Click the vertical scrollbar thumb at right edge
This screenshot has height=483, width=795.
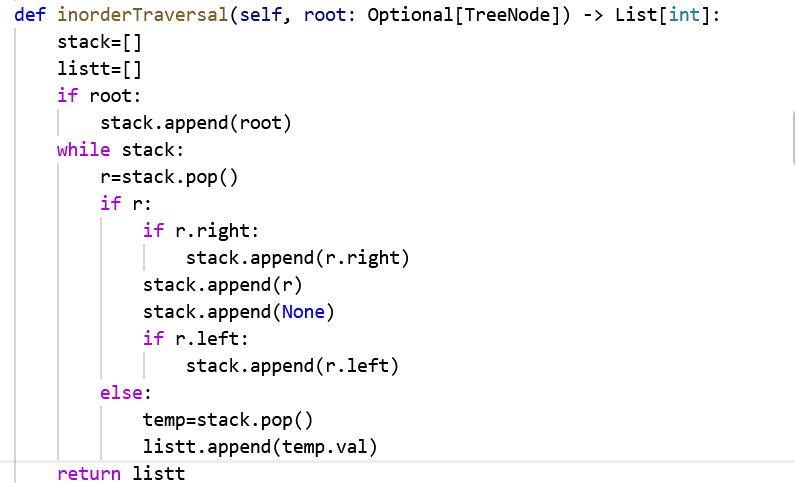[x=792, y=138]
